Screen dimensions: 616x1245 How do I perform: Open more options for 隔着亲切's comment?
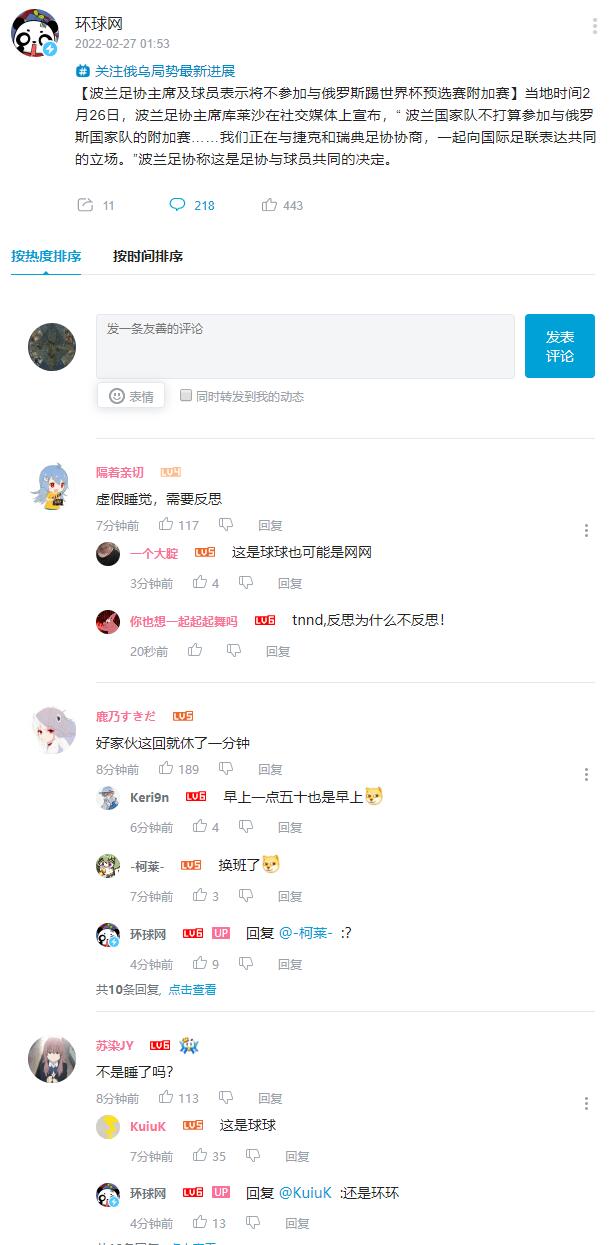pos(586,531)
